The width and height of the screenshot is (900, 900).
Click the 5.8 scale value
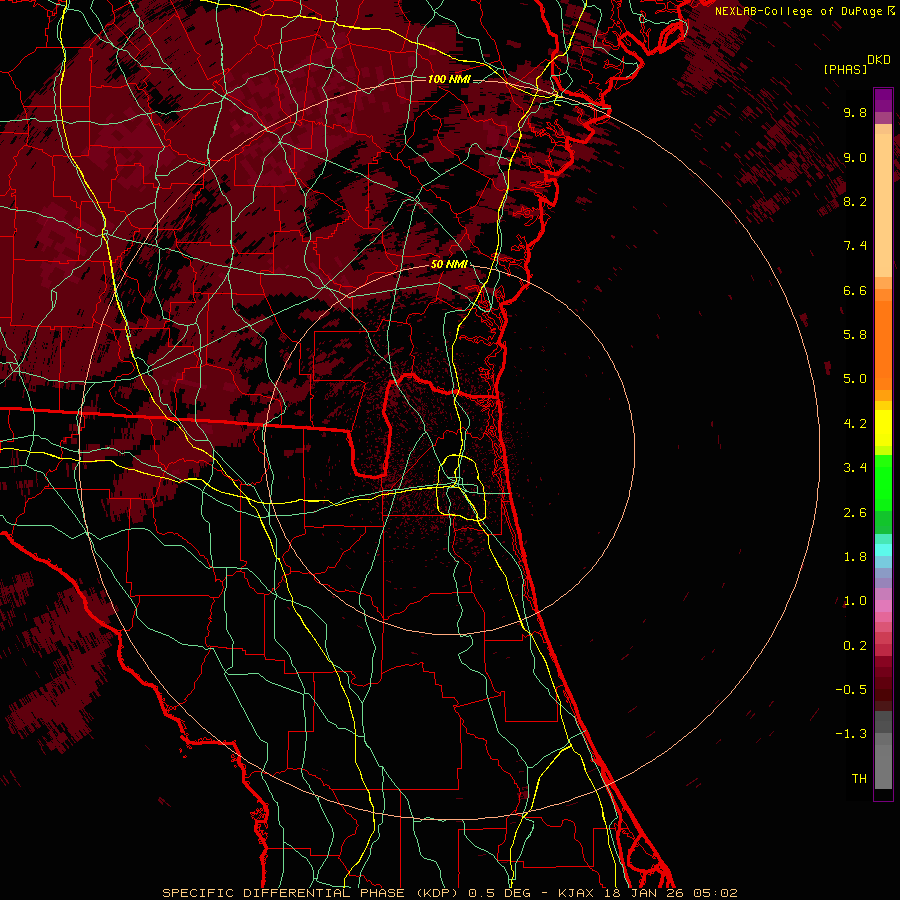pyautogui.click(x=855, y=335)
